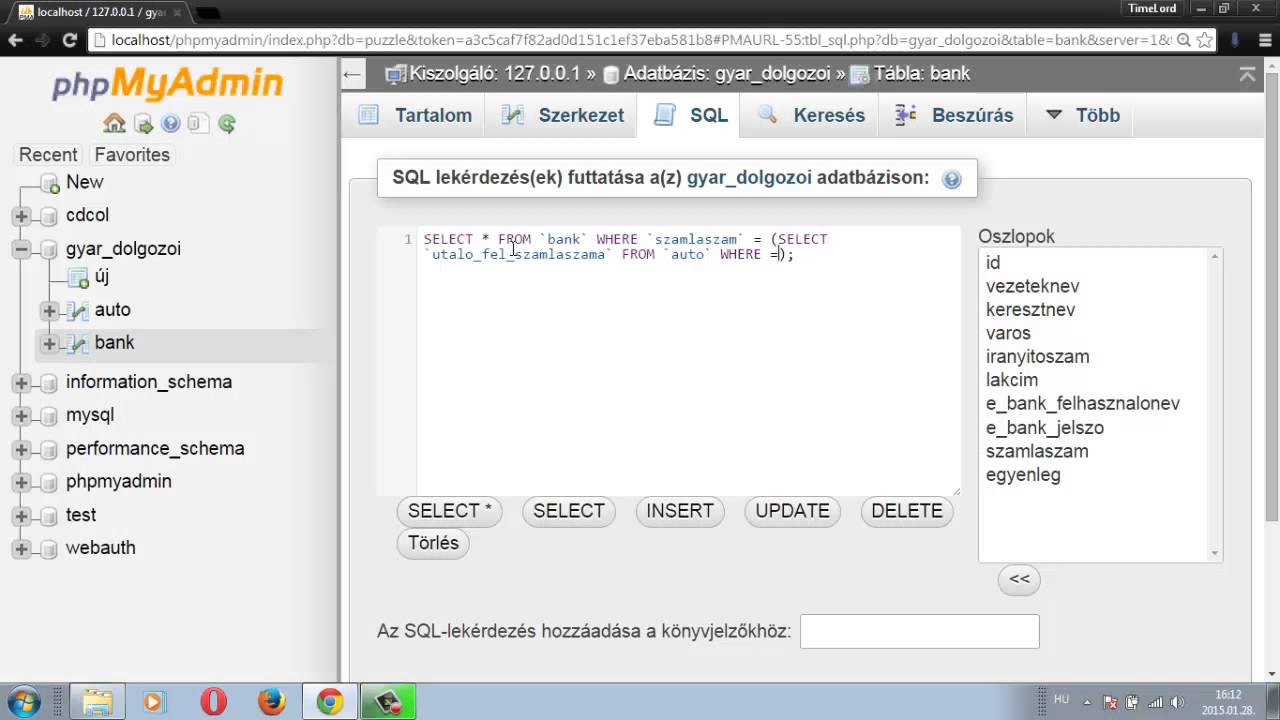Viewport: 1280px width, 720px height.
Task: Click zoom magnifier icon in address bar
Action: click(x=1183, y=41)
